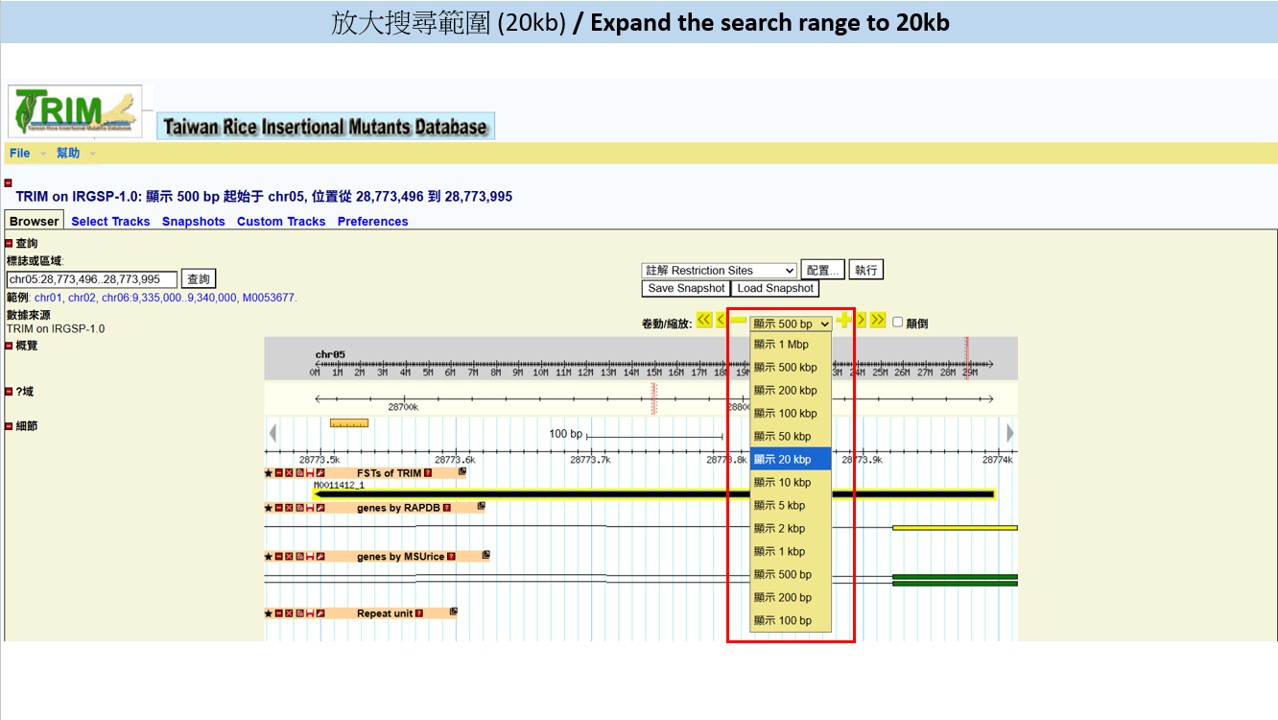
Task: Click the orange region selector on detail ruler
Action: coord(349,423)
